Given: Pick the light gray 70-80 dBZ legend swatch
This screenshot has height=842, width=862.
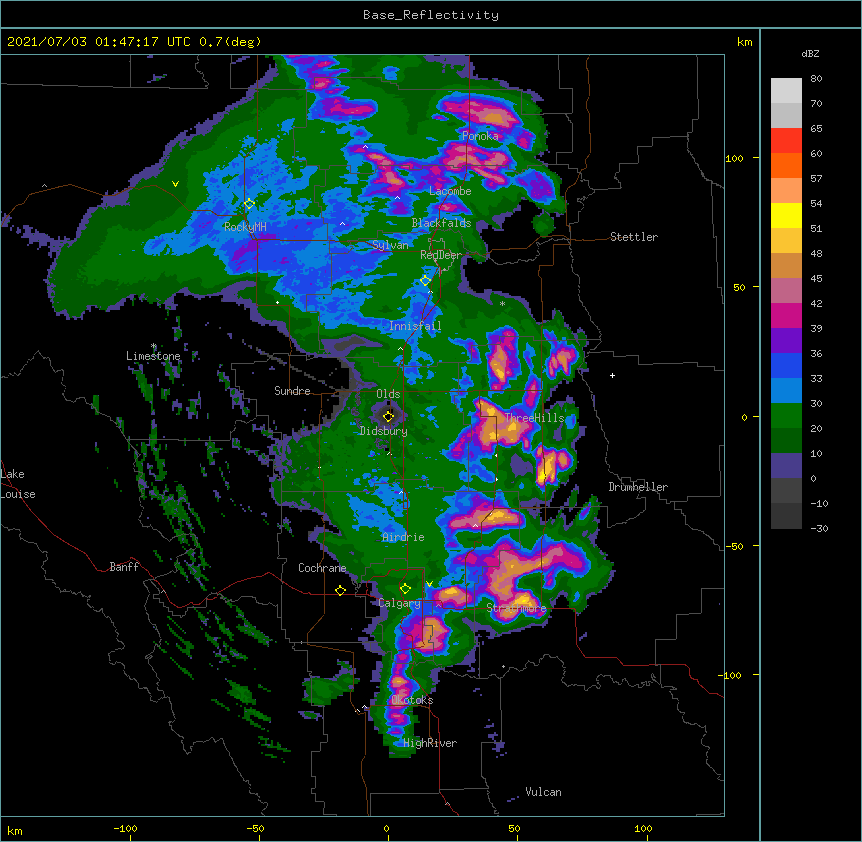Looking at the screenshot, I should click(x=786, y=91).
